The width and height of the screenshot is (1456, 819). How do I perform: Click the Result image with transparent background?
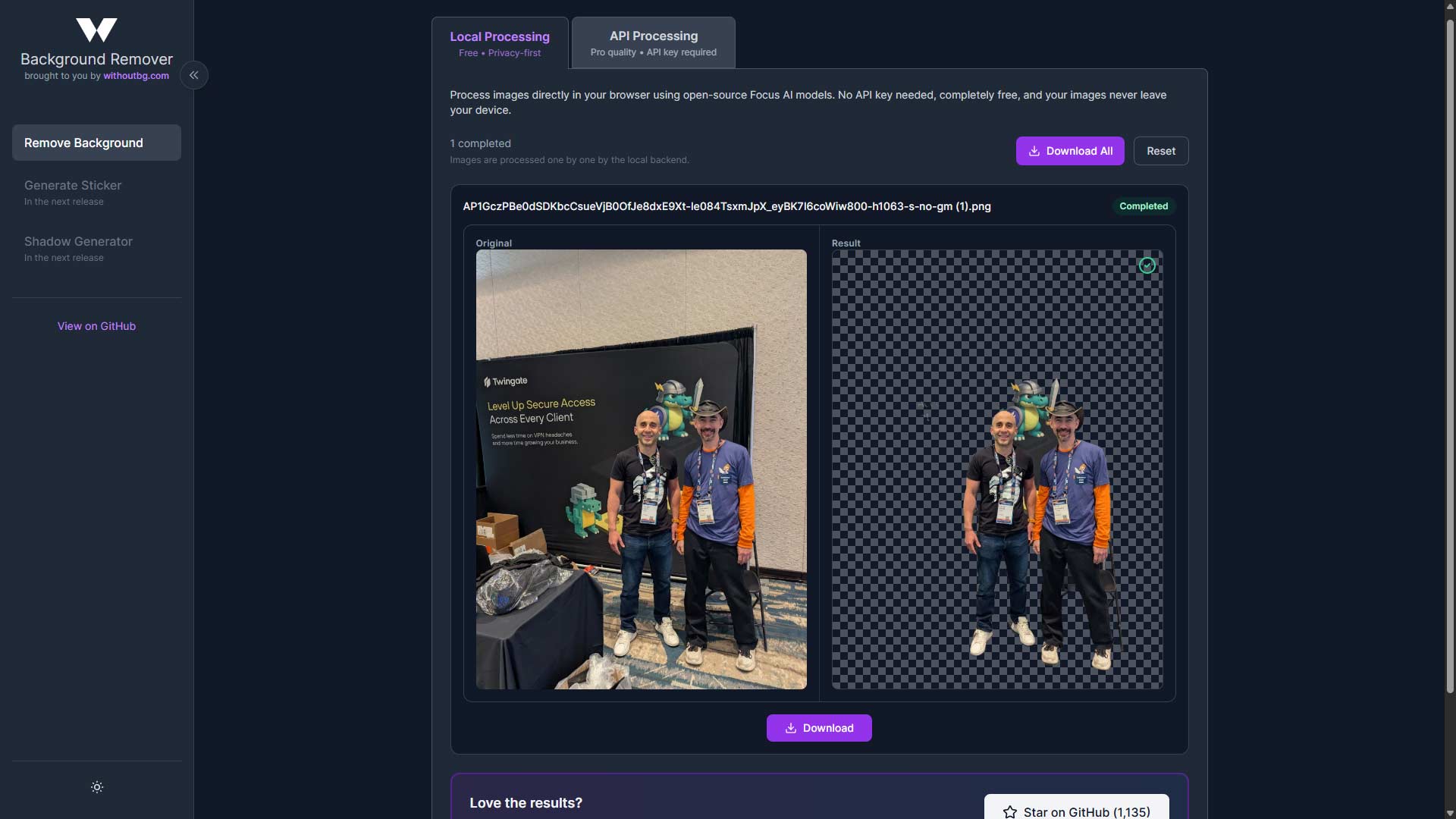(997, 469)
